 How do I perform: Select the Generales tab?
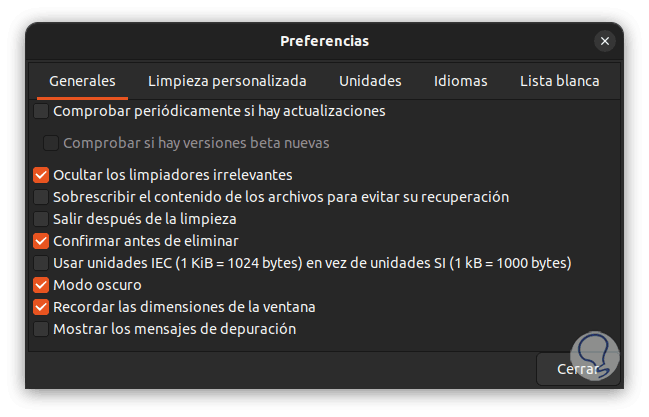tap(82, 81)
